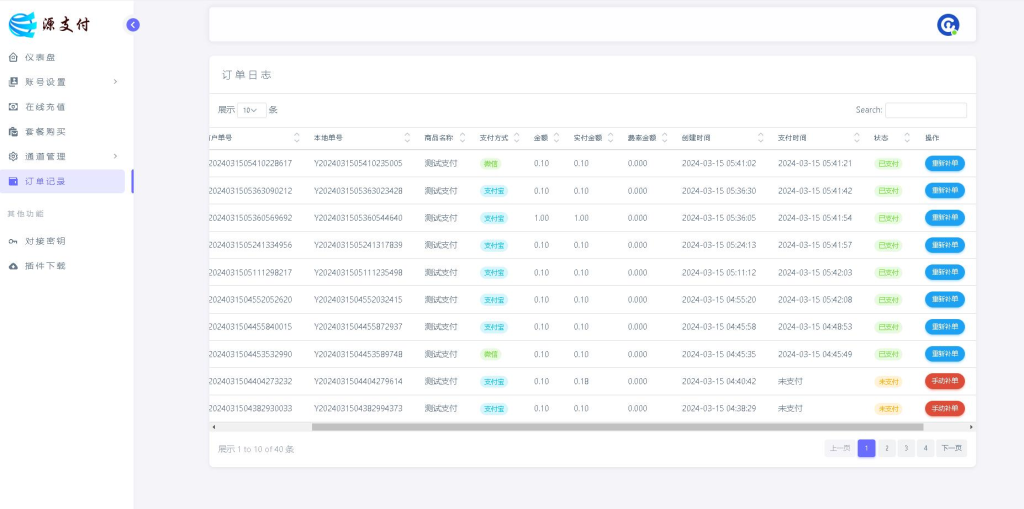The image size is (1024, 509).
Task: Click 手动补单 for order Y2024031504404279614
Action: coord(944,381)
